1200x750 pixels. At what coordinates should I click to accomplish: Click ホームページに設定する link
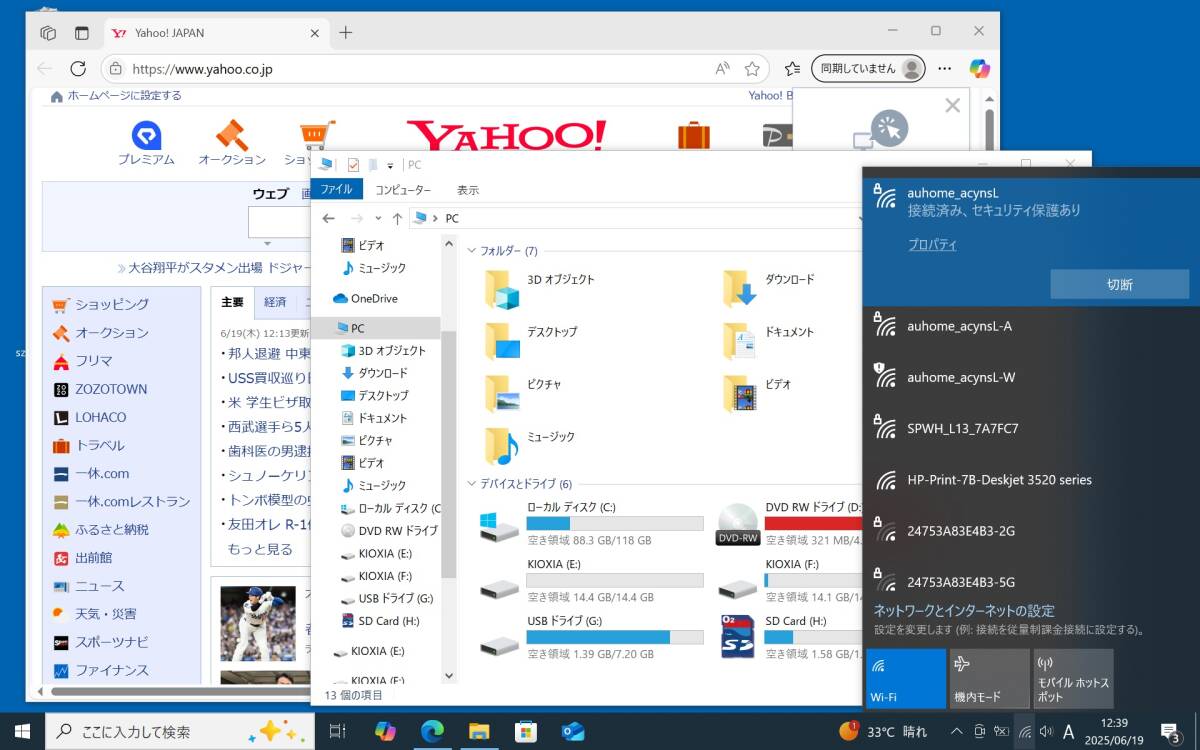[x=124, y=96]
